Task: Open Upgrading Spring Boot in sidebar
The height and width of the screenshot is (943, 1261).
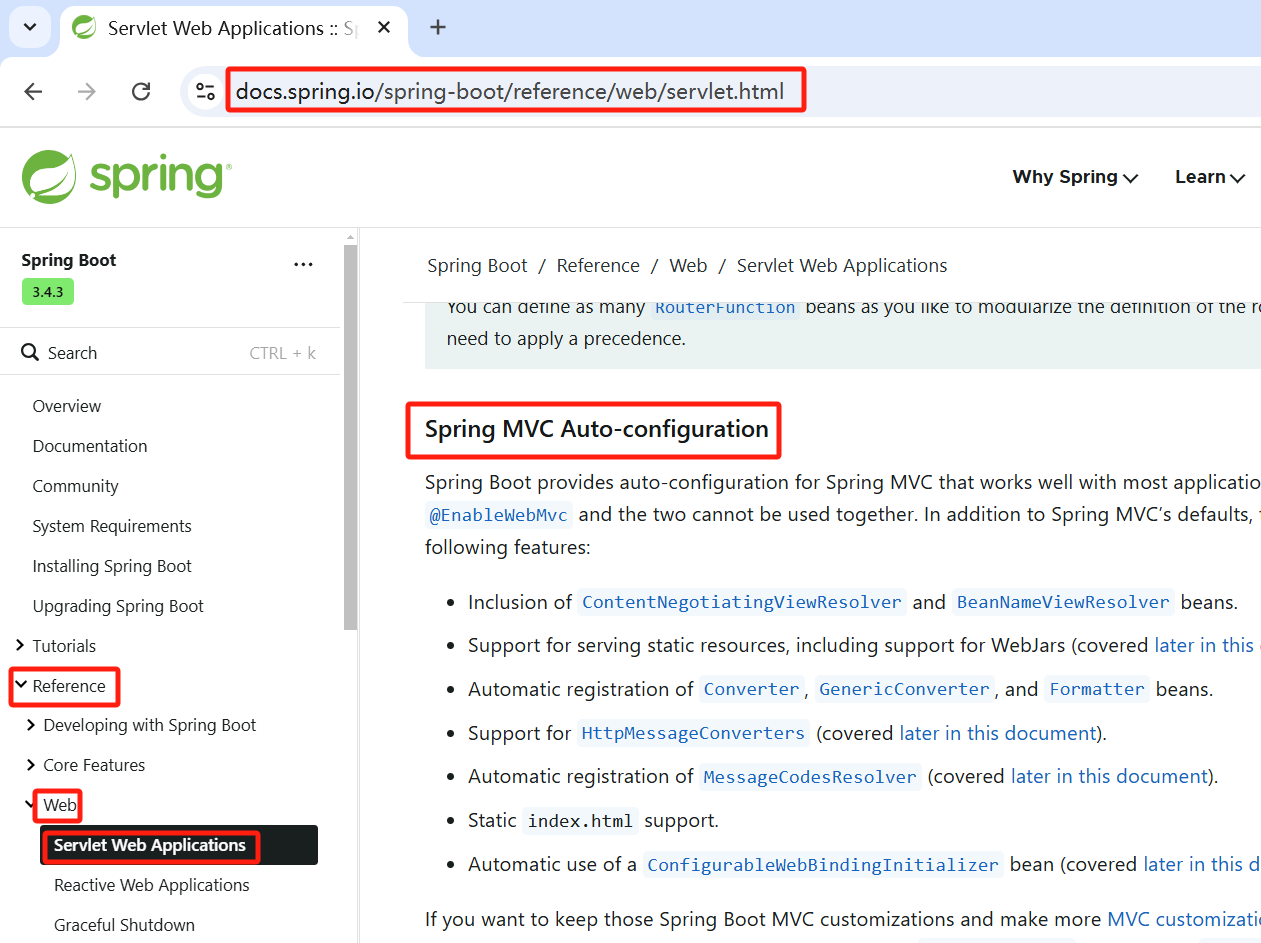Action: pos(118,606)
